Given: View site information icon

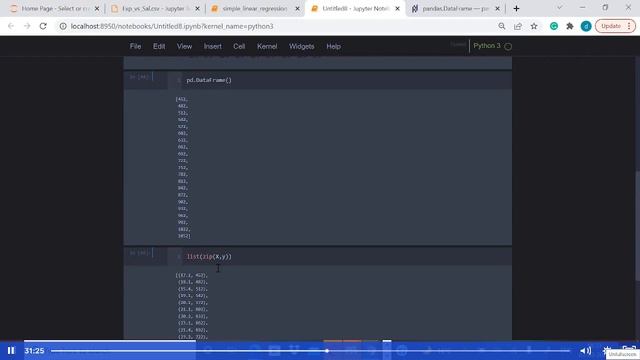Looking at the screenshot, I should [63, 26].
